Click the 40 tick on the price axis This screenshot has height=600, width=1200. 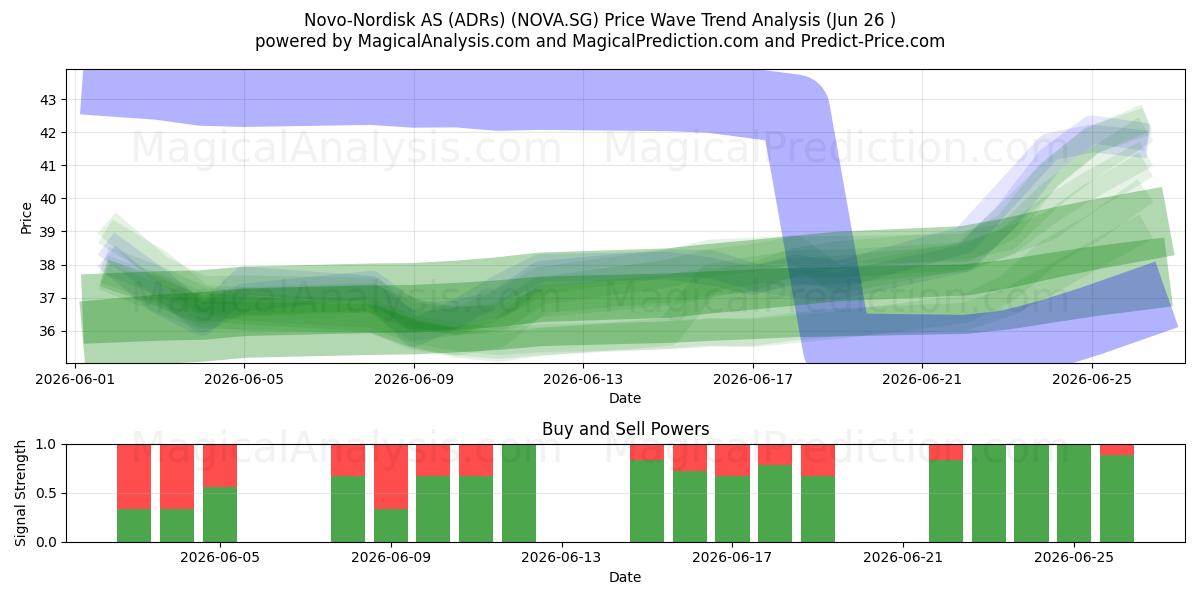point(50,199)
